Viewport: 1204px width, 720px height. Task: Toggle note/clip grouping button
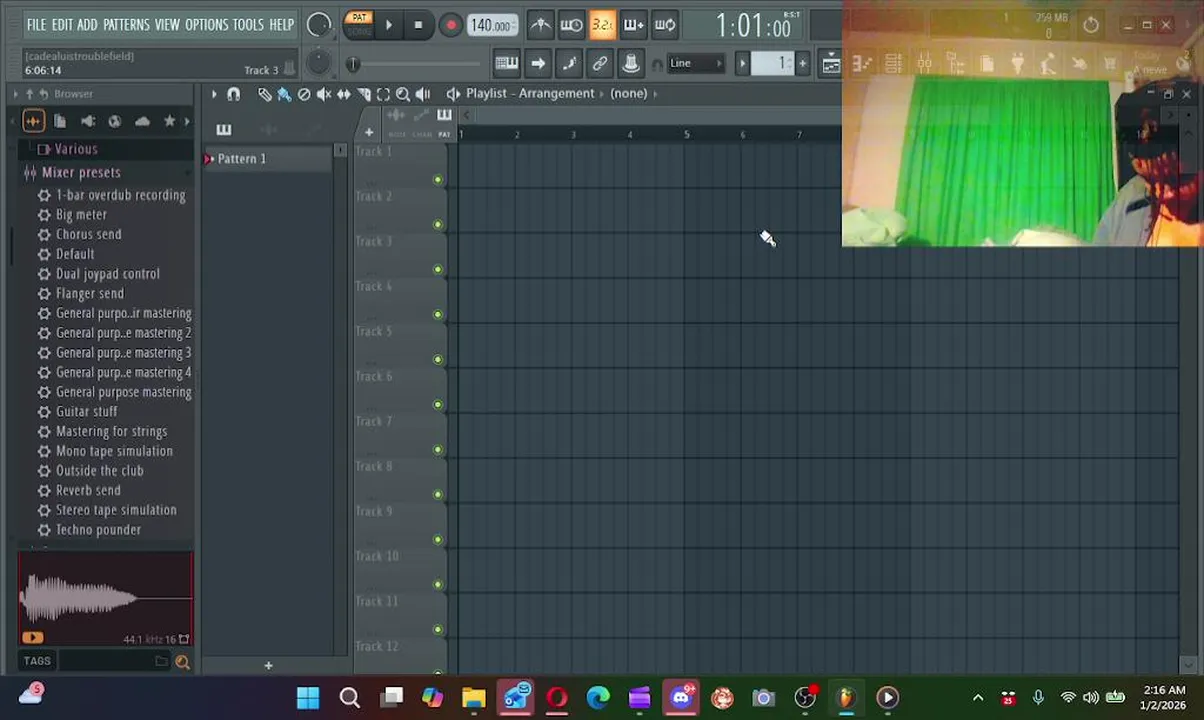click(569, 63)
